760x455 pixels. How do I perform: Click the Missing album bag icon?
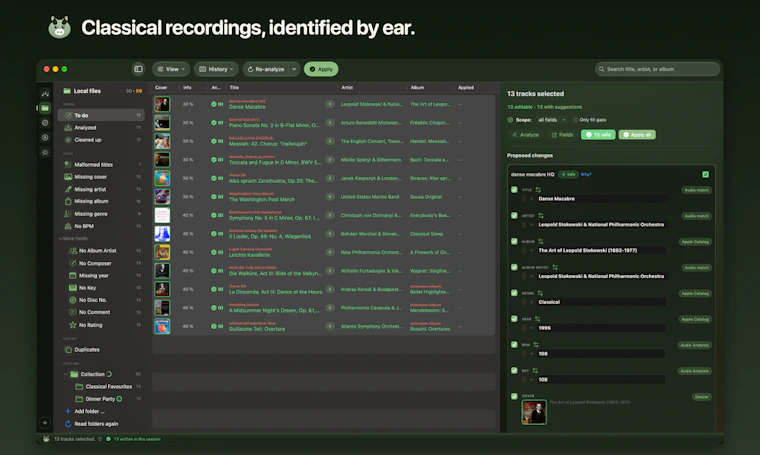(68, 201)
